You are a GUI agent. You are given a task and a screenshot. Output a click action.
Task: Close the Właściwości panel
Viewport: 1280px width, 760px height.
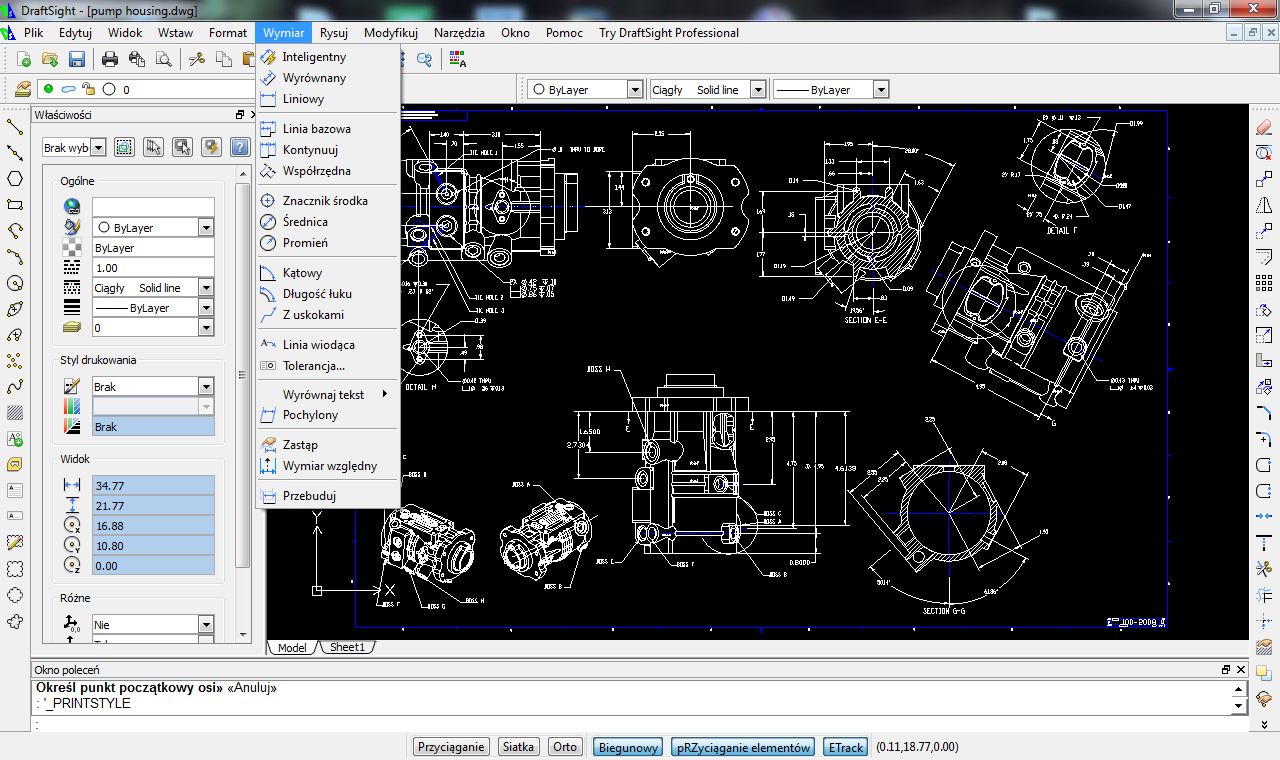coord(251,115)
